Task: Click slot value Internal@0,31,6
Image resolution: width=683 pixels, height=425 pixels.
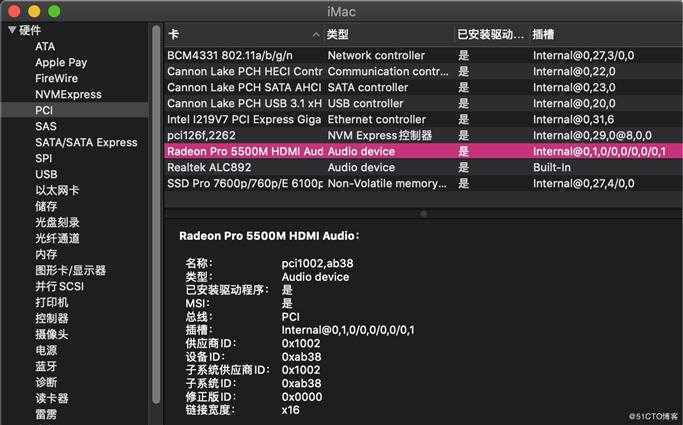Action: pyautogui.click(x=574, y=119)
